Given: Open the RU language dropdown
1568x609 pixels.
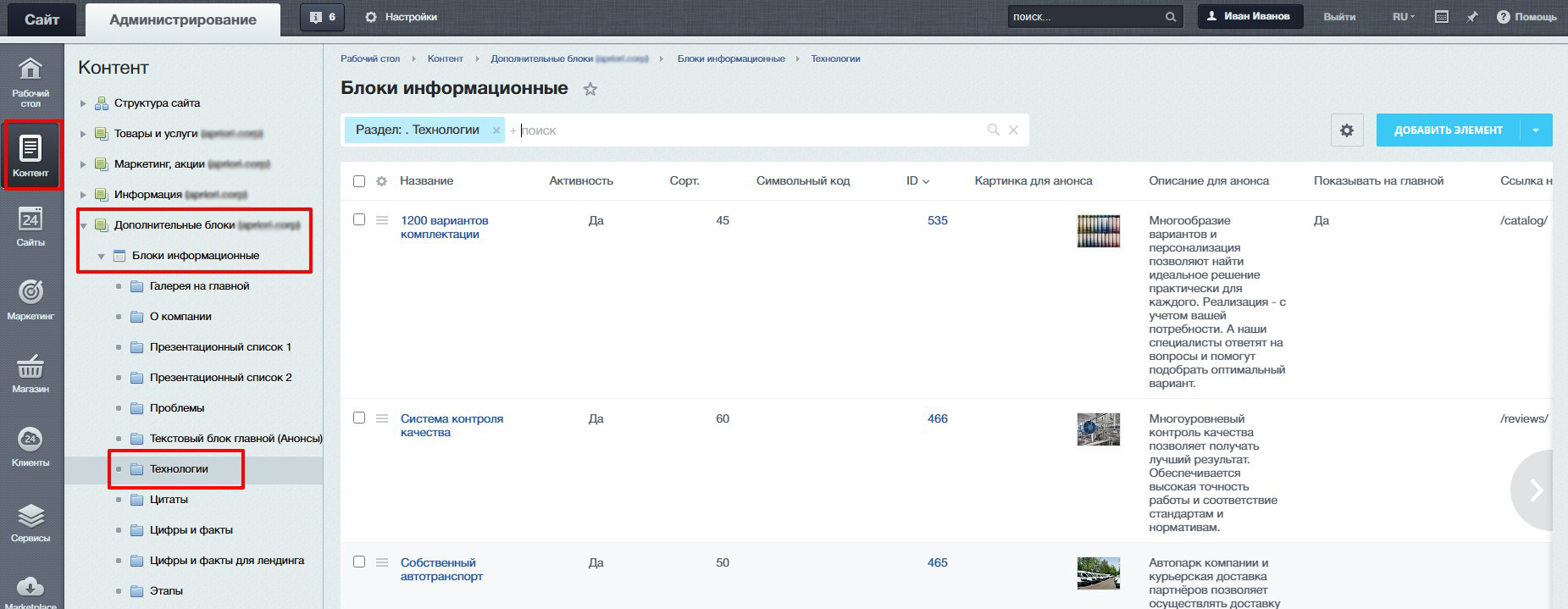Looking at the screenshot, I should 1404,17.
